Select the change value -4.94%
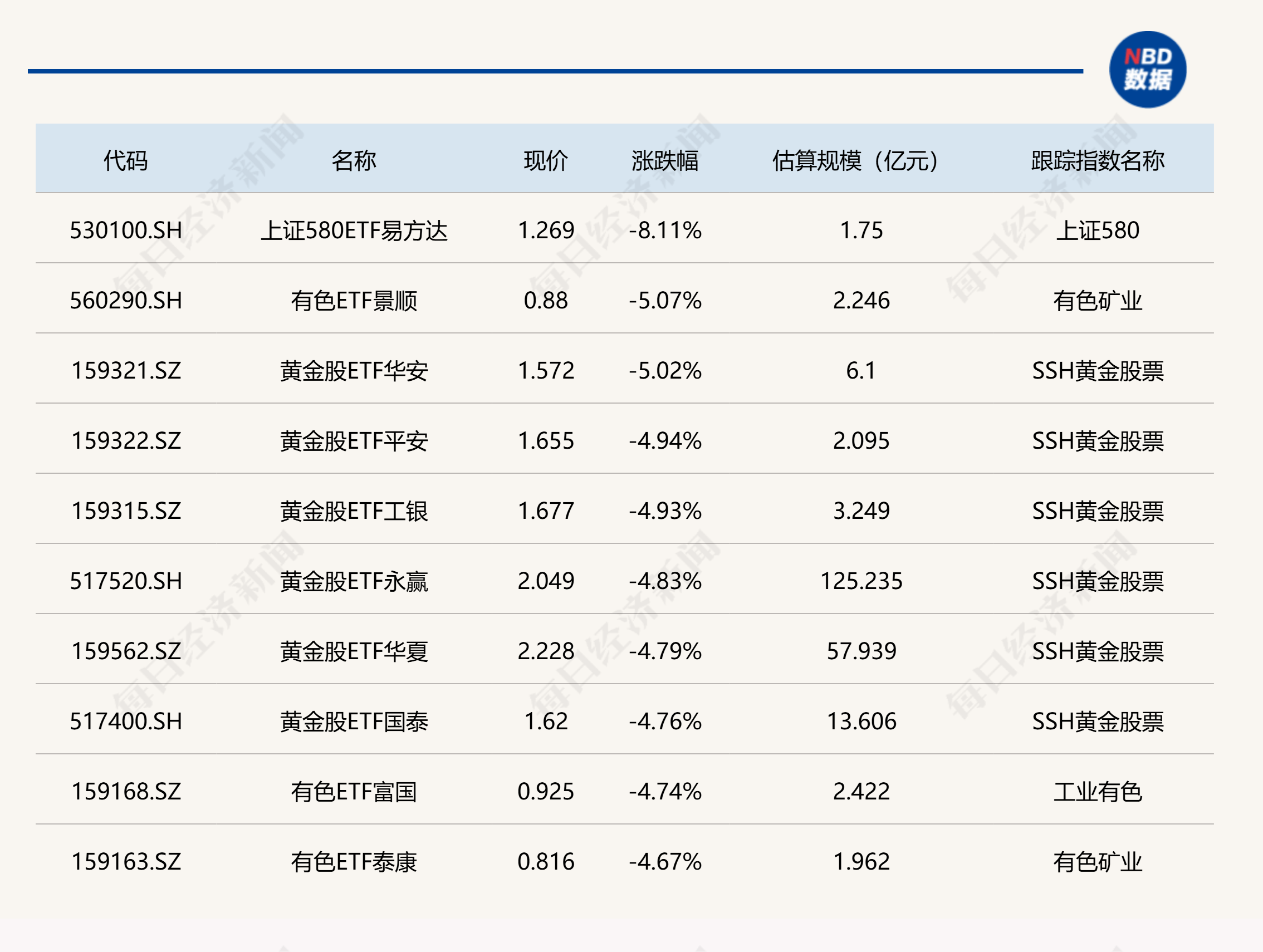Viewport: 1263px width, 952px height. click(x=665, y=441)
